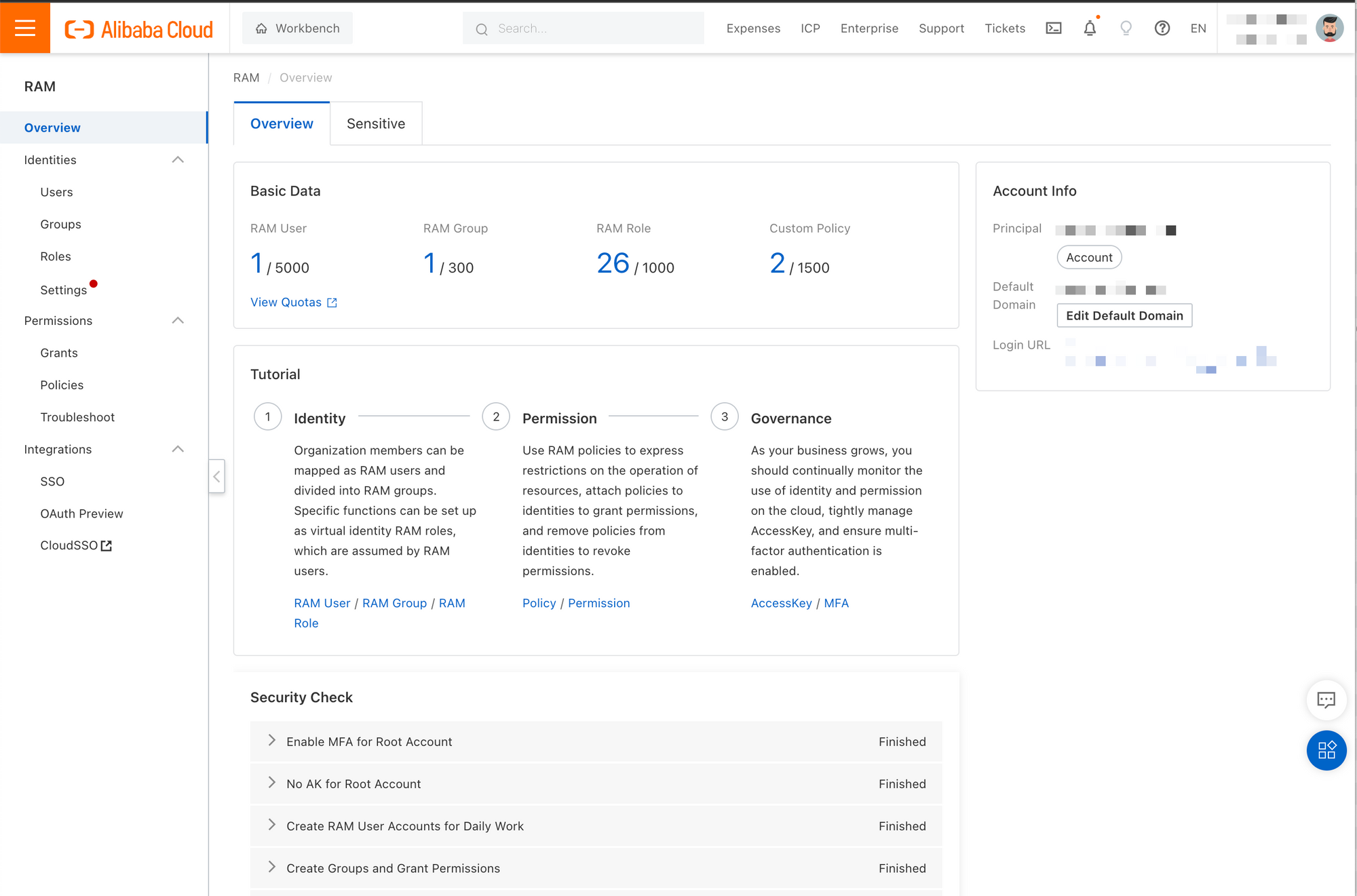Expand No AK for Root Account row
The height and width of the screenshot is (896, 1357).
click(x=272, y=783)
